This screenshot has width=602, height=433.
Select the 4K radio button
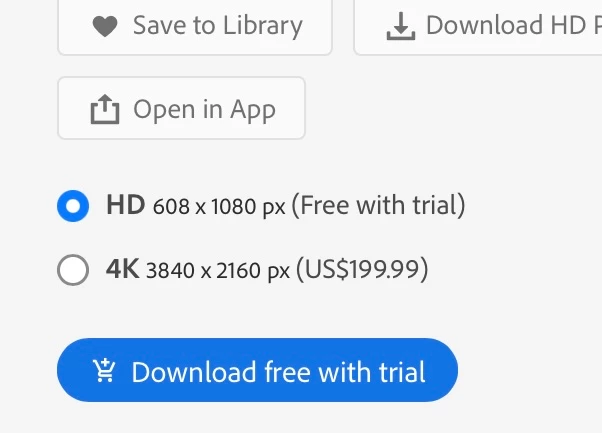[73, 270]
